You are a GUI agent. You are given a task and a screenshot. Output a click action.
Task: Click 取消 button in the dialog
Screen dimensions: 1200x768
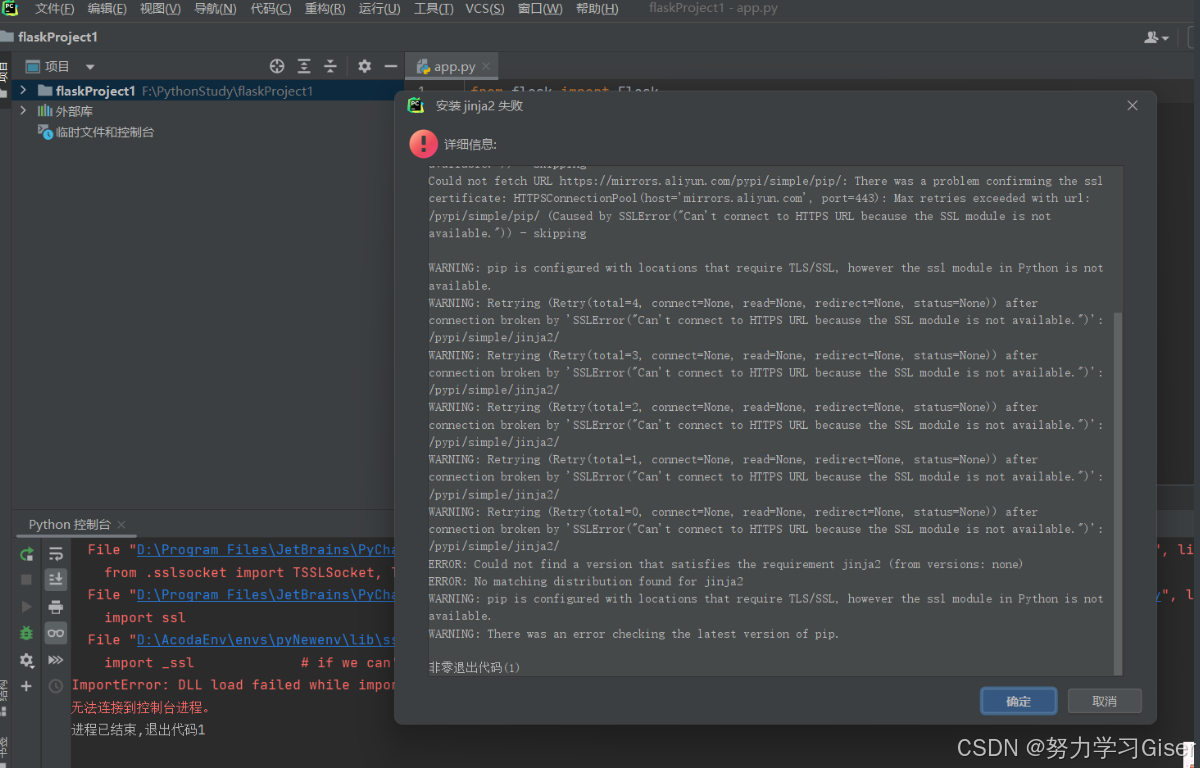click(x=1104, y=701)
